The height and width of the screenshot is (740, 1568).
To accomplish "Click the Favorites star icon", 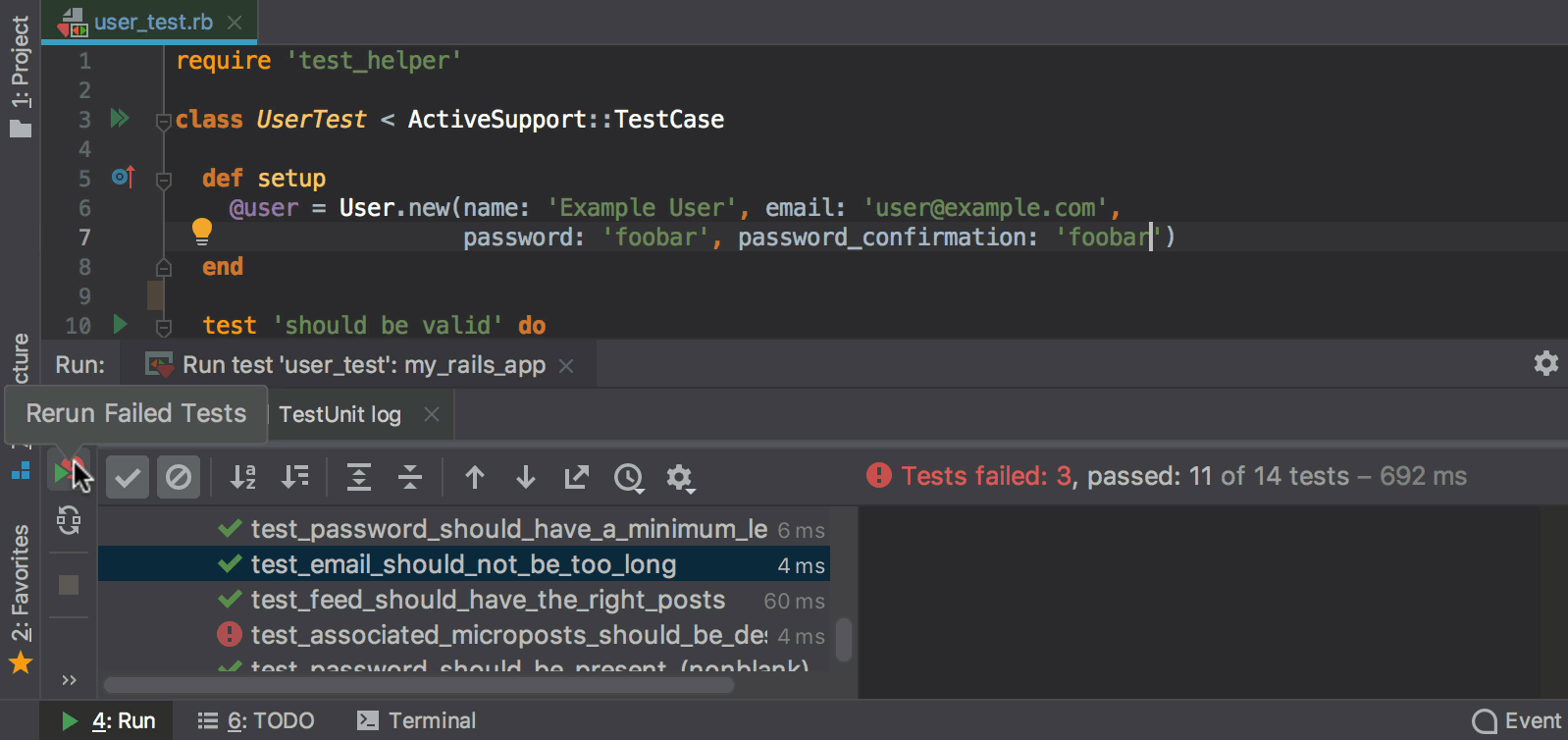I will [x=21, y=663].
